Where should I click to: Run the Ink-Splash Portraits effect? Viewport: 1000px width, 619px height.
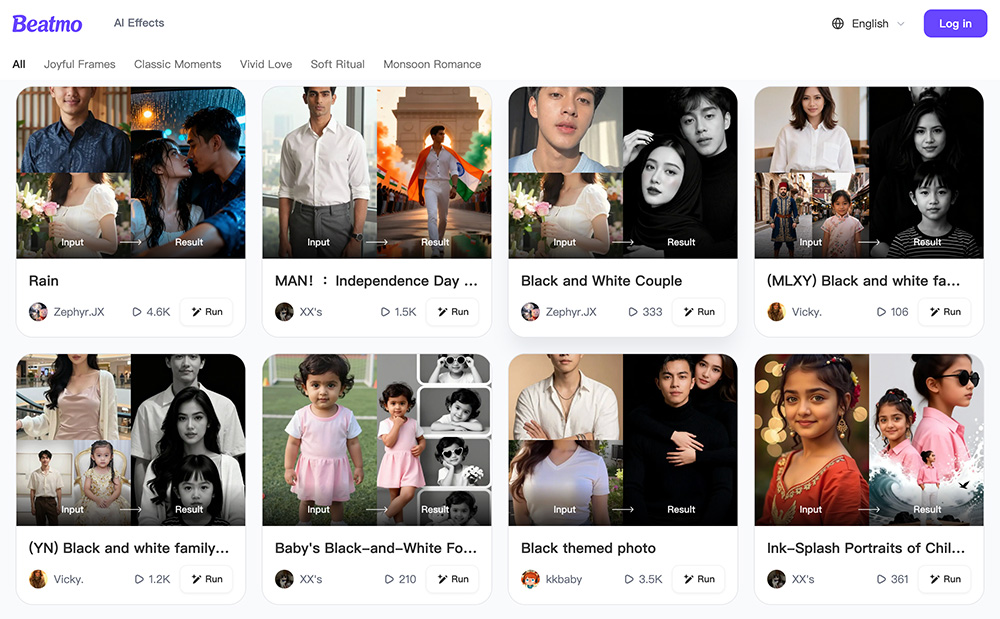[x=945, y=579]
